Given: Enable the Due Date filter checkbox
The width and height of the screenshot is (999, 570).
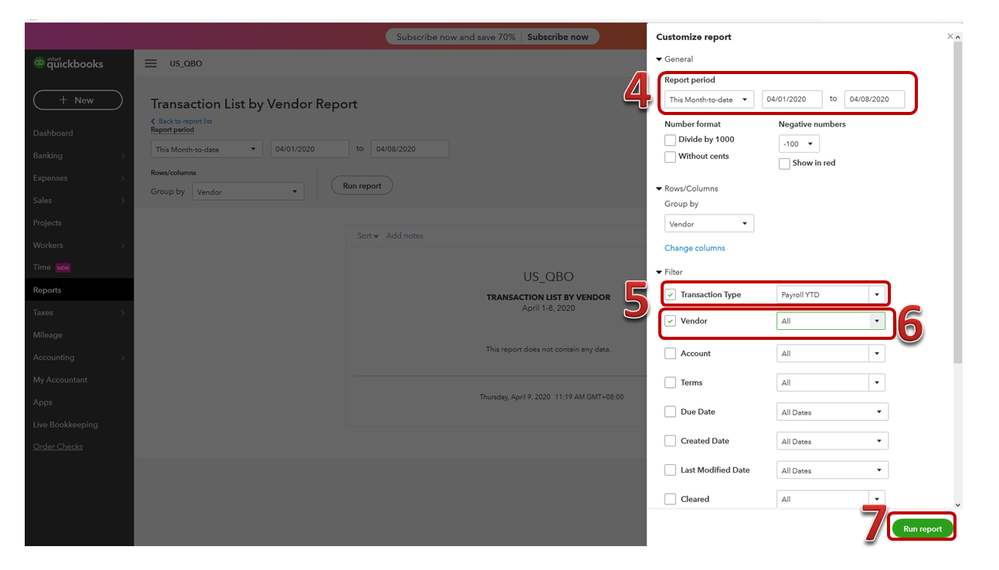Looking at the screenshot, I should click(670, 412).
